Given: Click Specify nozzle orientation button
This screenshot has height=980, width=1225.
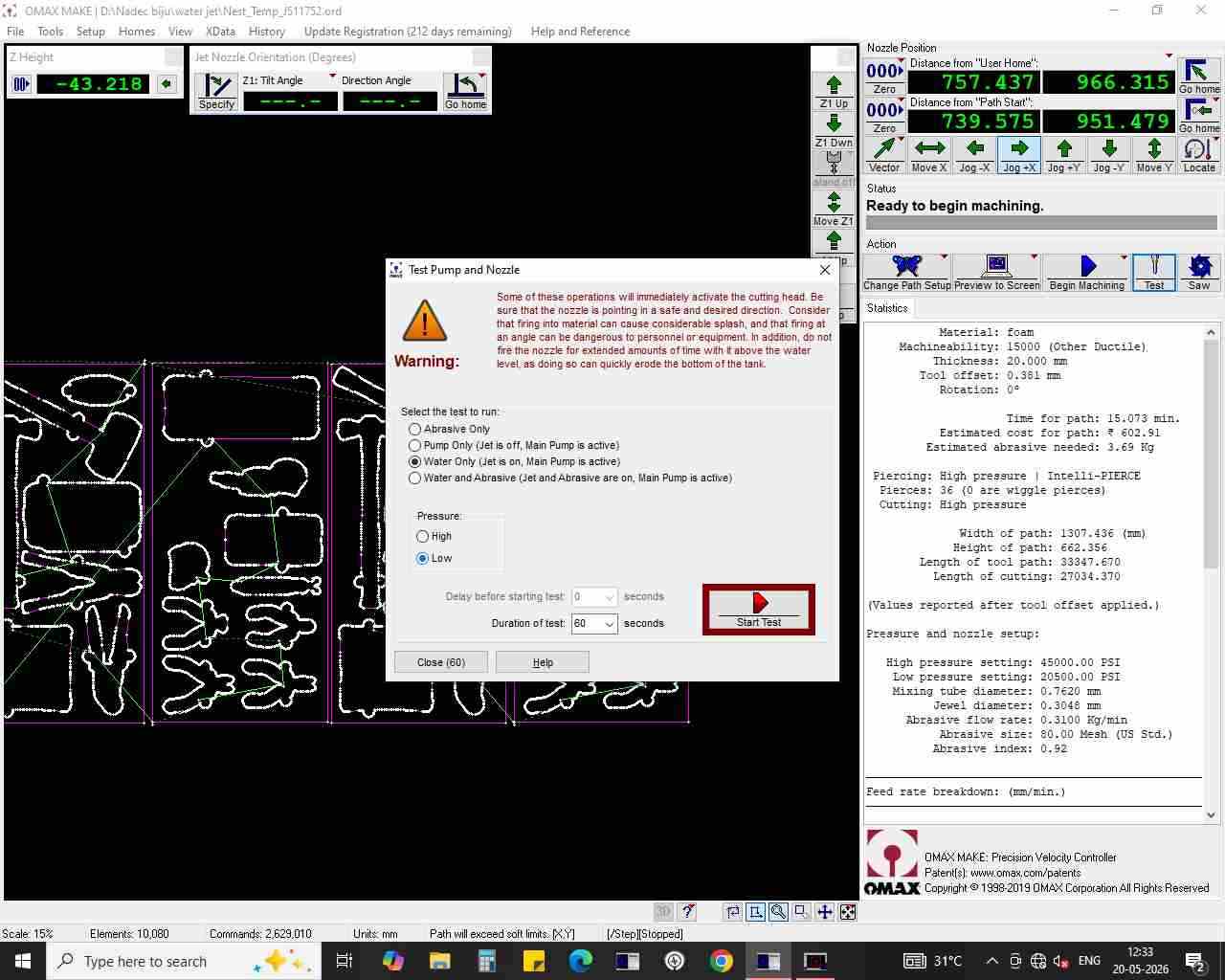Looking at the screenshot, I should click(x=217, y=93).
